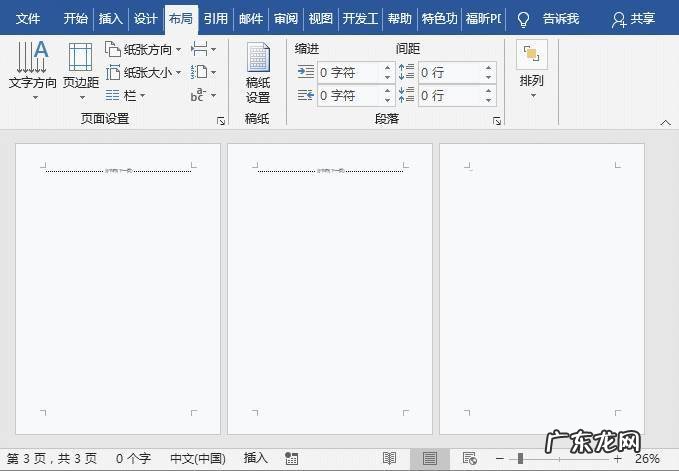Viewport: 679px width, 471px height.
Task: Switch to the Review (审阅) tab
Action: click(x=286, y=19)
